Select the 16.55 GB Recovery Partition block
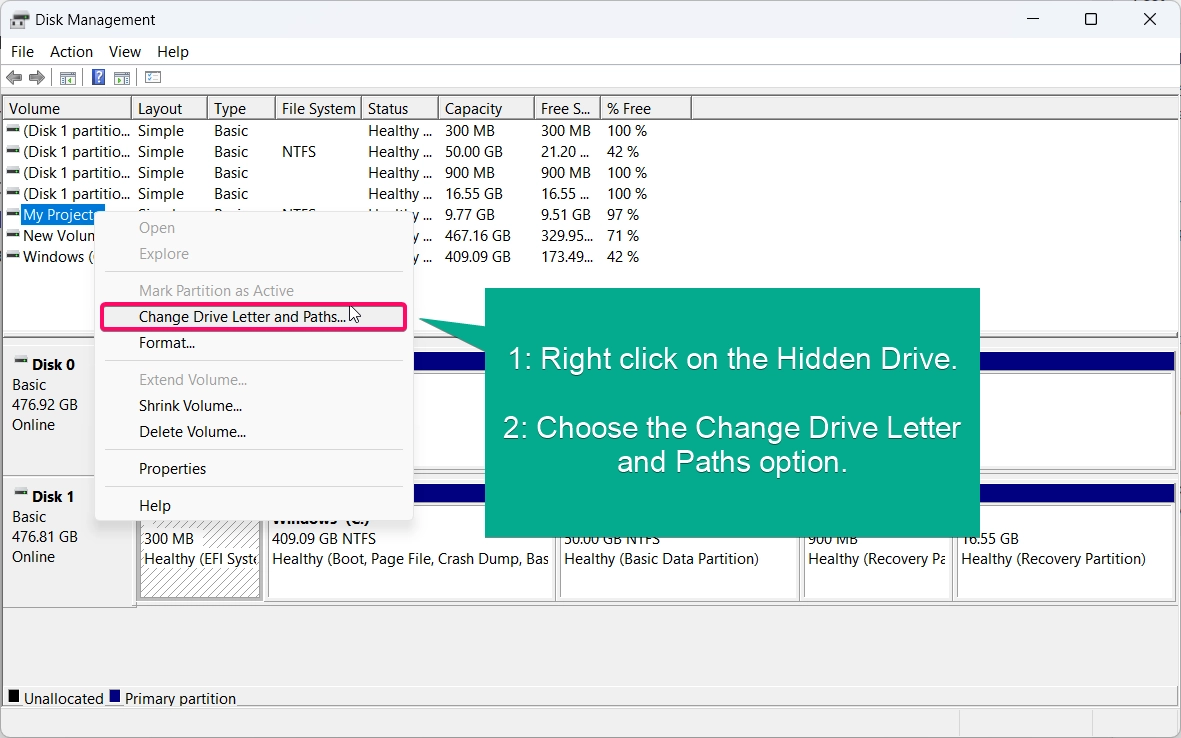1181x738 pixels. [1066, 554]
